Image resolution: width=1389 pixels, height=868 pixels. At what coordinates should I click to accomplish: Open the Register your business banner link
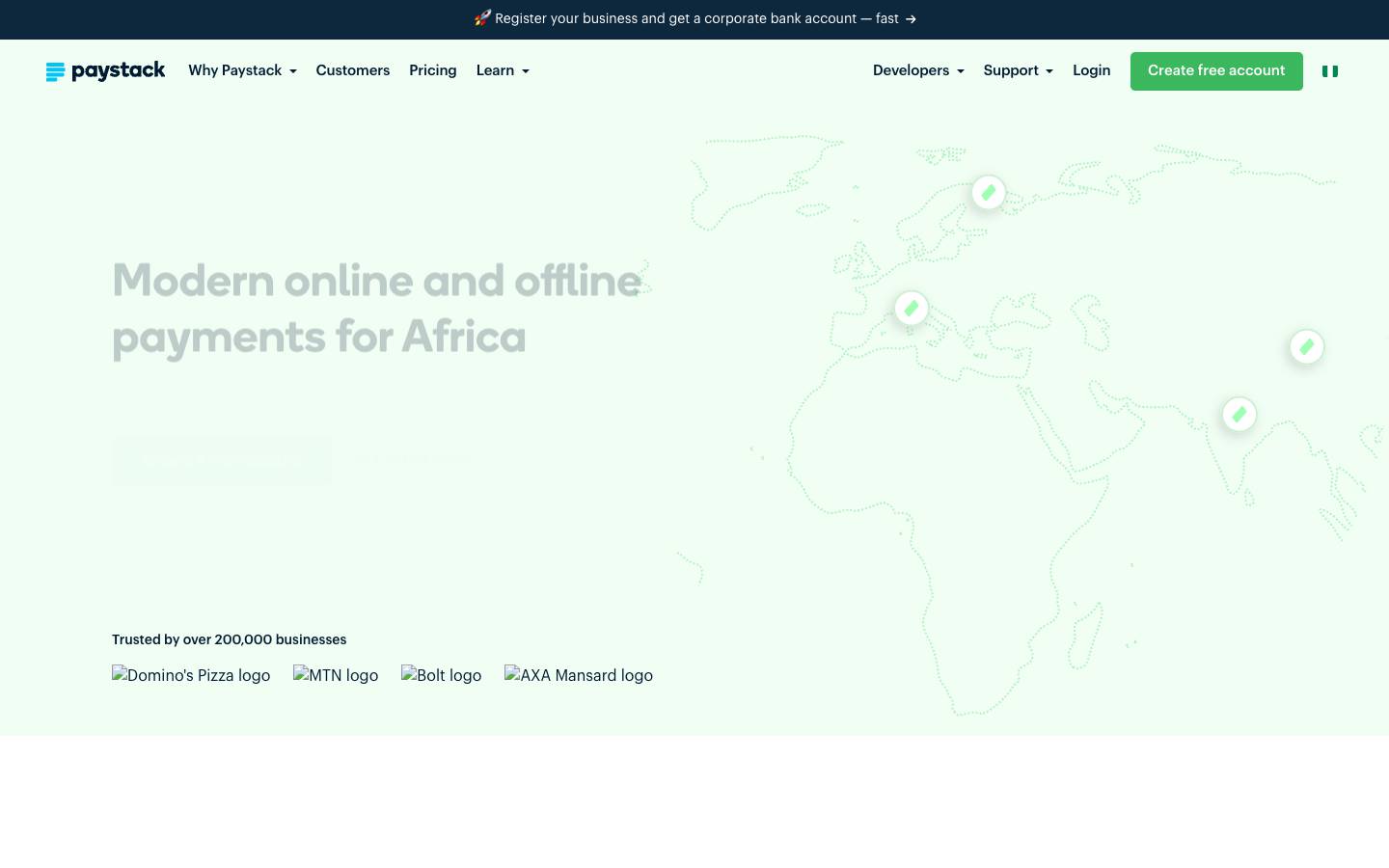pos(694,19)
